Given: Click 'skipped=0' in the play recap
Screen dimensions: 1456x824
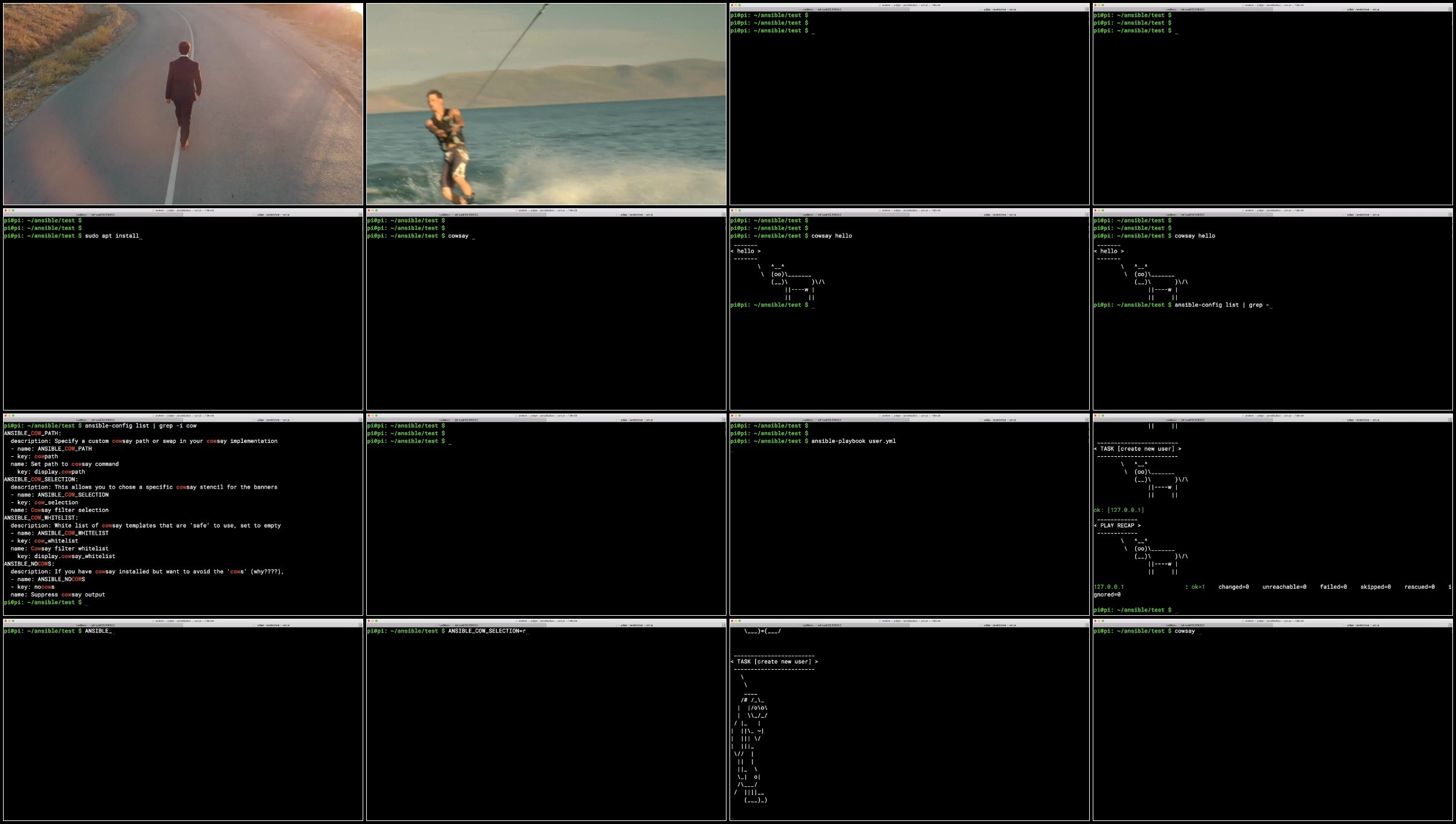Looking at the screenshot, I should [x=1375, y=587].
